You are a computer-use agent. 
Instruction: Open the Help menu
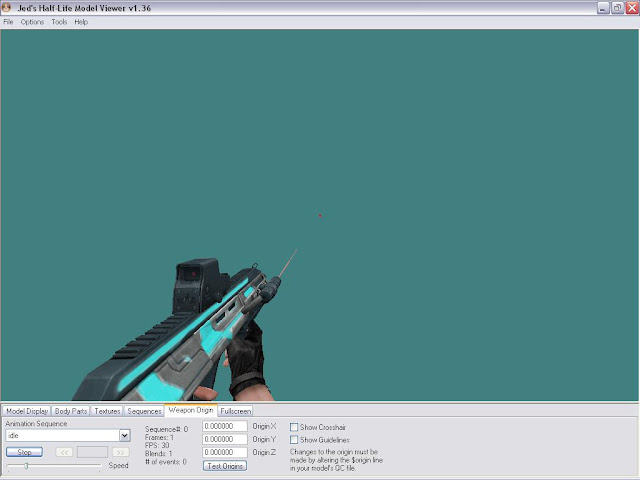tap(81, 22)
